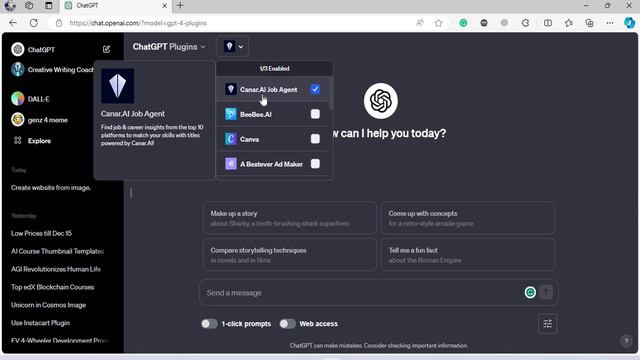Open Use Instacart Plugin chat

40,323
